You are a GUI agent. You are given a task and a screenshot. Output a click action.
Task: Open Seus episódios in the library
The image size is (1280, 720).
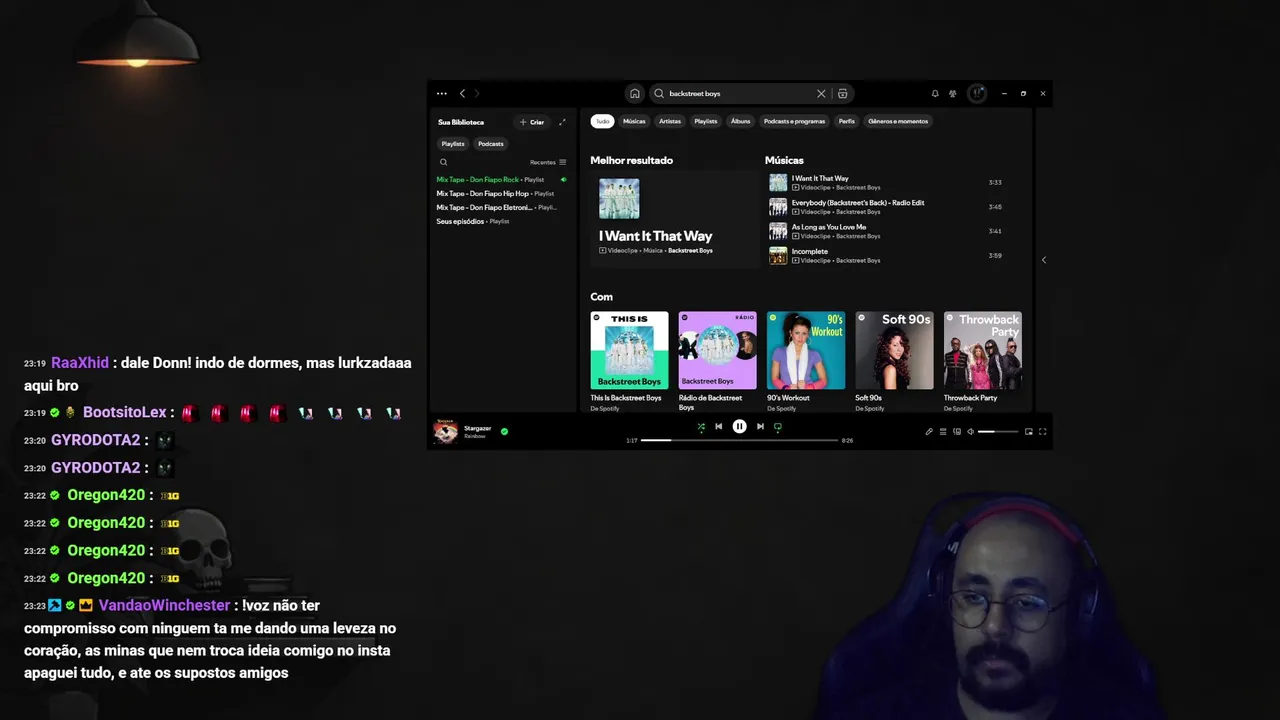click(x=501, y=222)
